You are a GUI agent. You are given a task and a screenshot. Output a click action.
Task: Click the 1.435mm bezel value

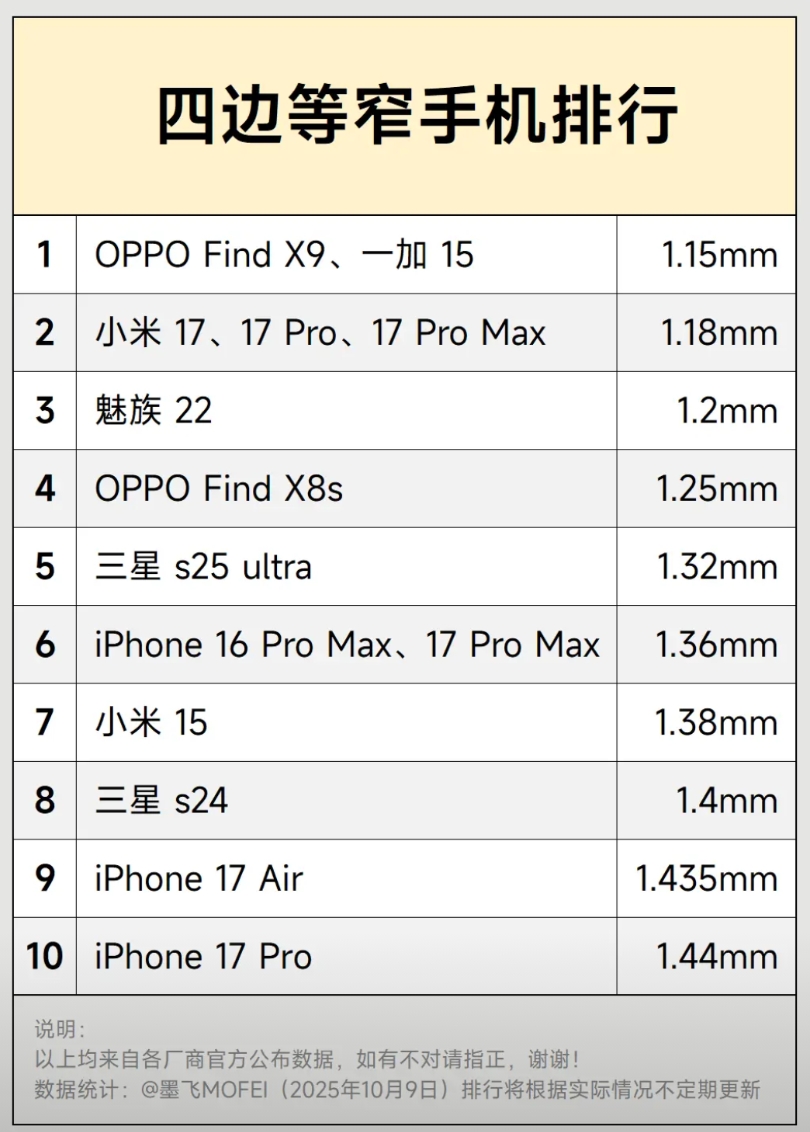706,879
